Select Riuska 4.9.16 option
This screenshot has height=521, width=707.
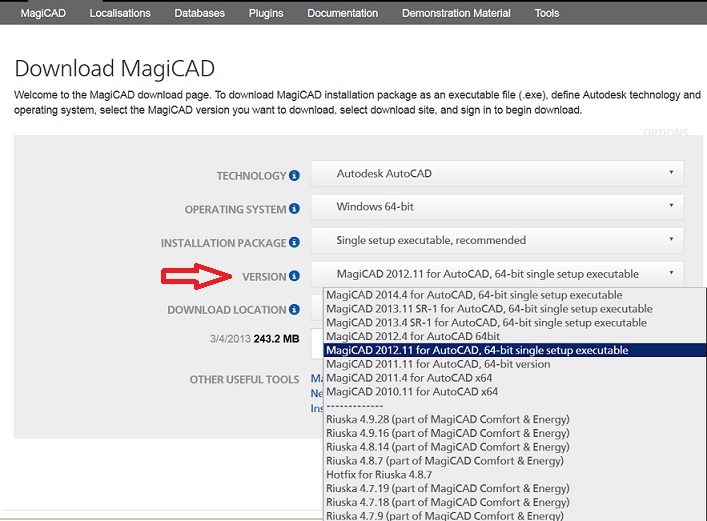click(514, 433)
